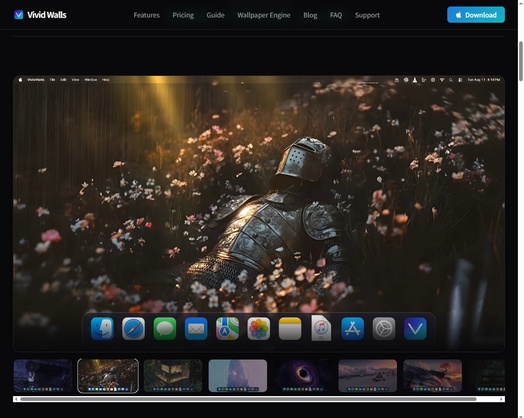Go to the Support page

point(367,15)
